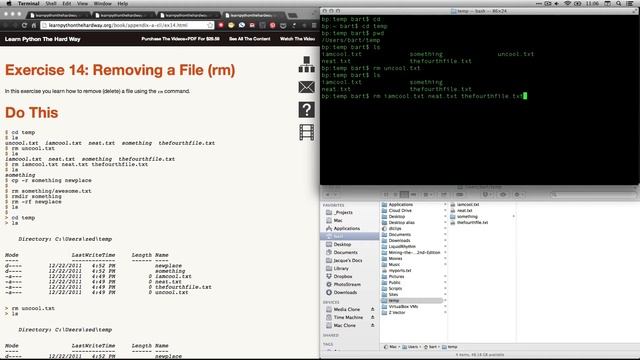This screenshot has height=360, width=640.
Task: Click the blue chat bubble extension icon
Action: pos(242,25)
